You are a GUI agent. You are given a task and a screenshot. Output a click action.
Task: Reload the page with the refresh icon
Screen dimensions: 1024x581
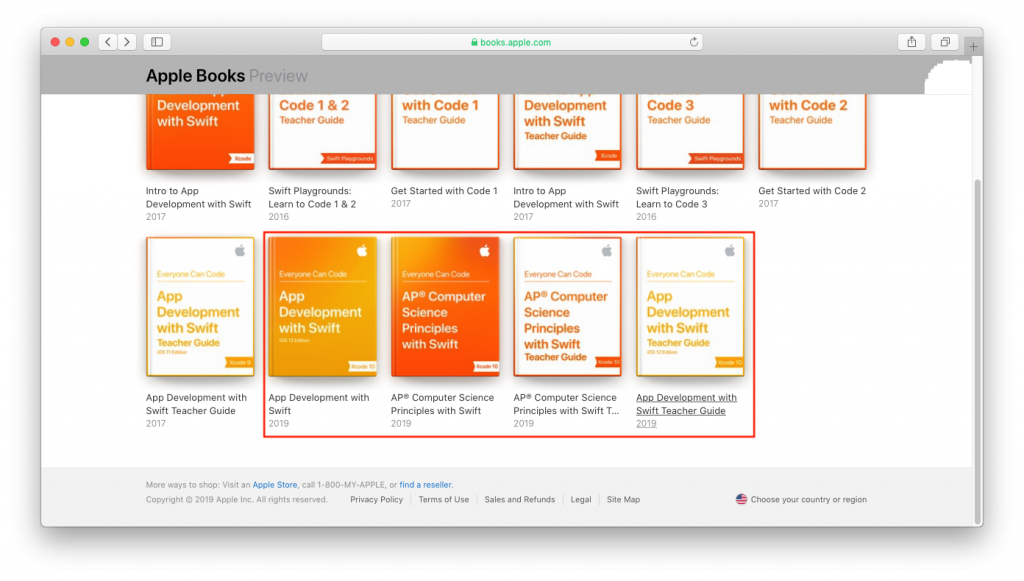[x=694, y=42]
